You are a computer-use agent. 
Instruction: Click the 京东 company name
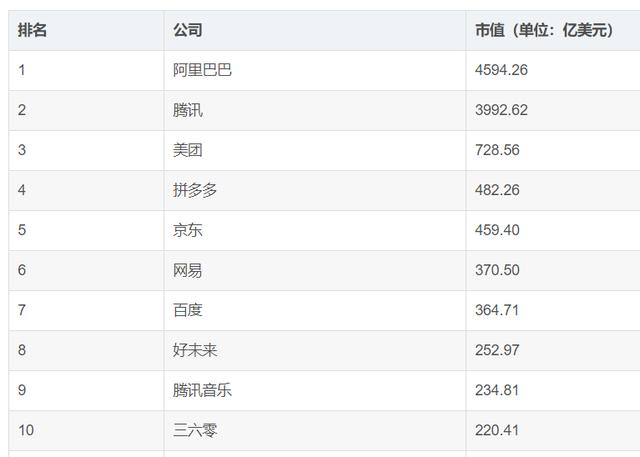[x=187, y=230]
